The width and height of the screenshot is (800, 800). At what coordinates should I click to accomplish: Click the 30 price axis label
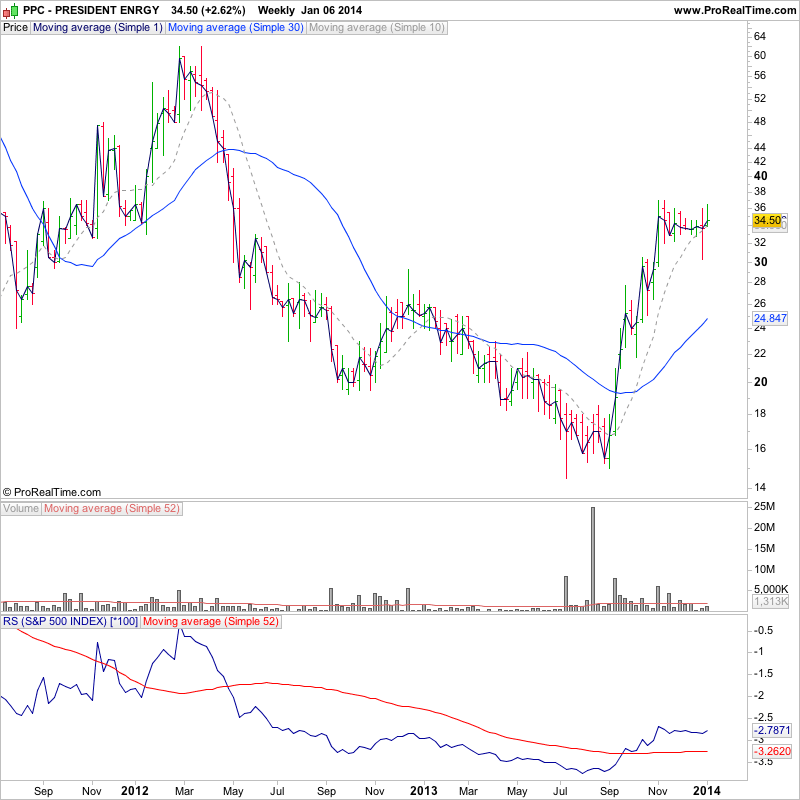pyautogui.click(x=760, y=262)
